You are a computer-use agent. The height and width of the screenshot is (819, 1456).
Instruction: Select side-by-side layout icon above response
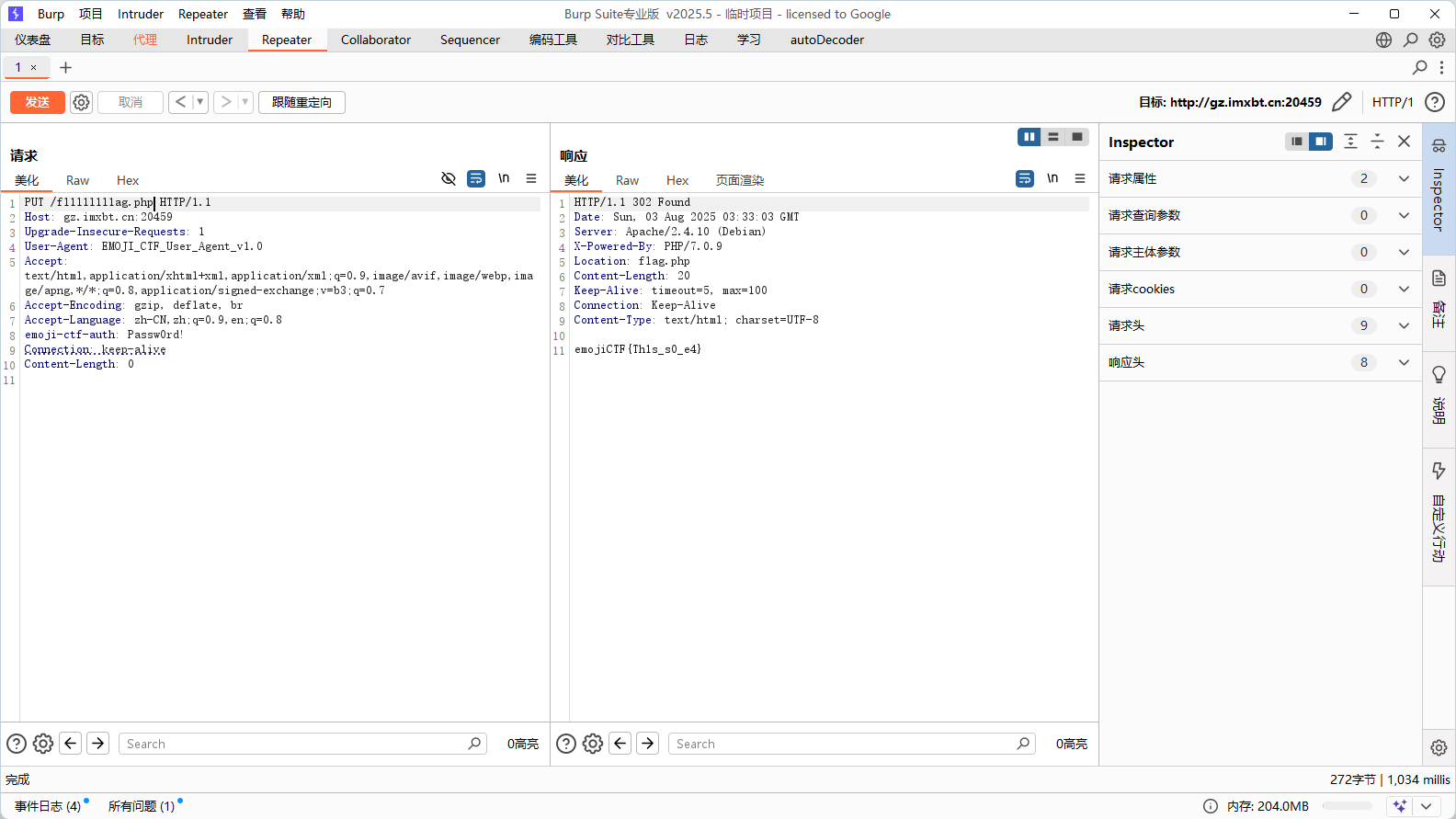point(1029,137)
